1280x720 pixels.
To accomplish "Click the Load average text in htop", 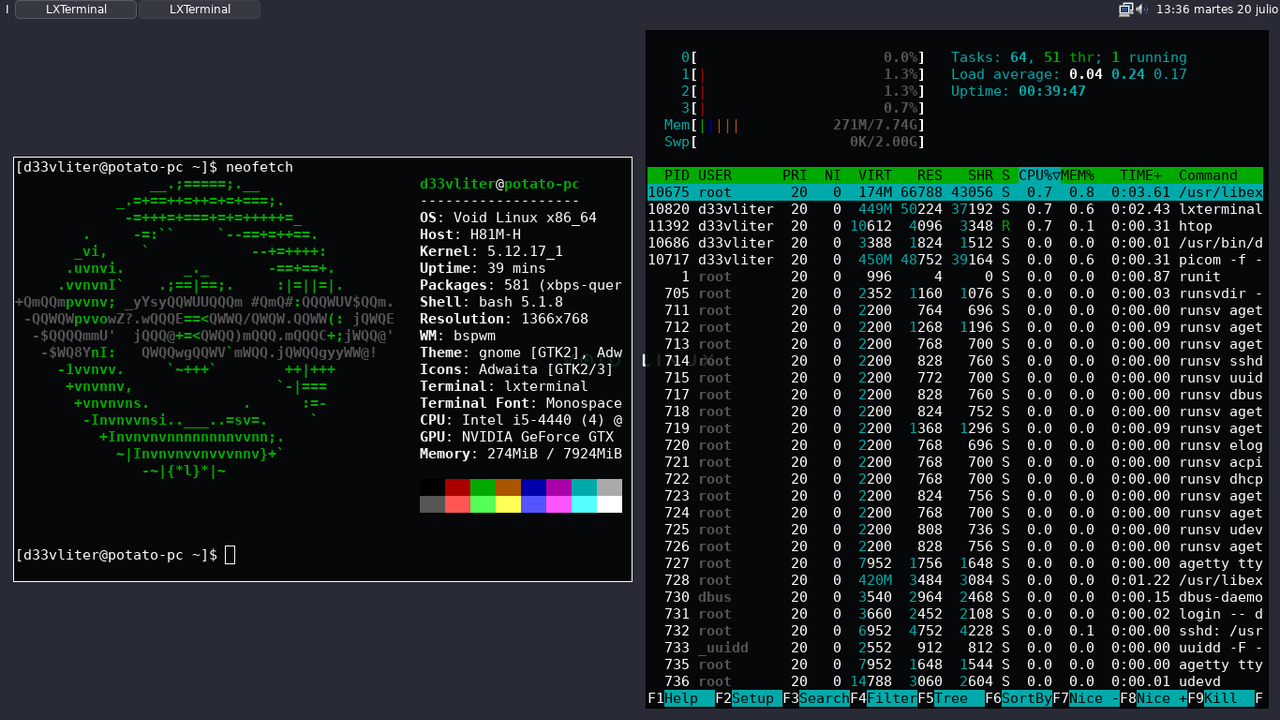I will [1069, 74].
